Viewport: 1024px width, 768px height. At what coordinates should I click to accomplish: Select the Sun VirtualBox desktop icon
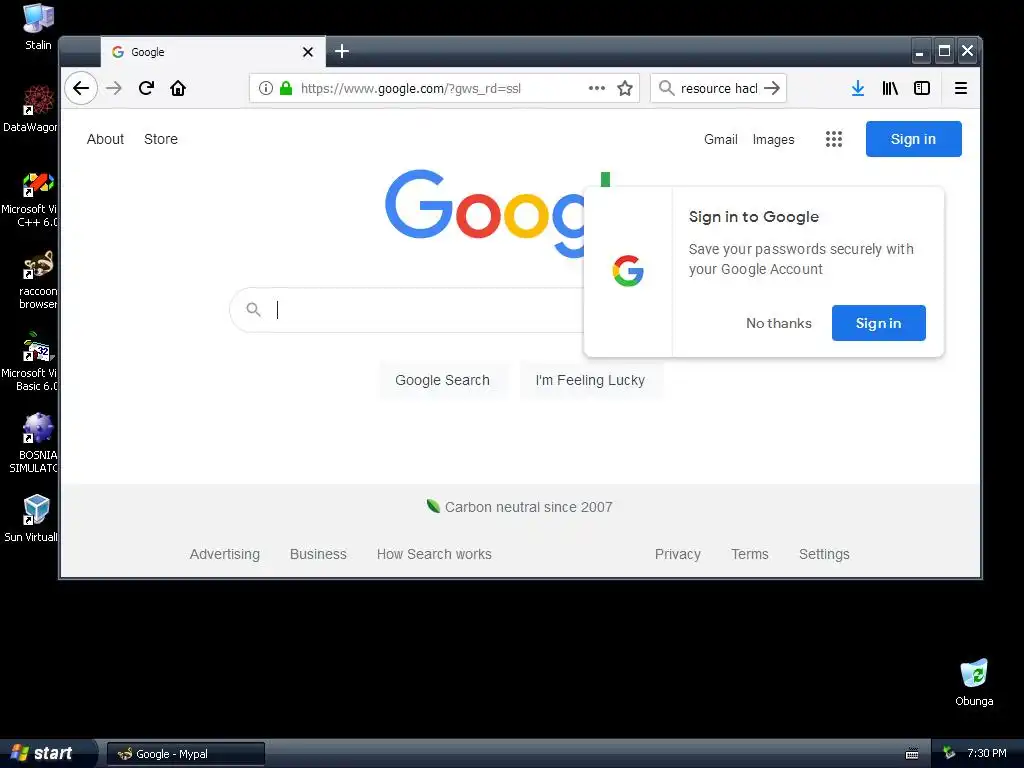pyautogui.click(x=31, y=519)
